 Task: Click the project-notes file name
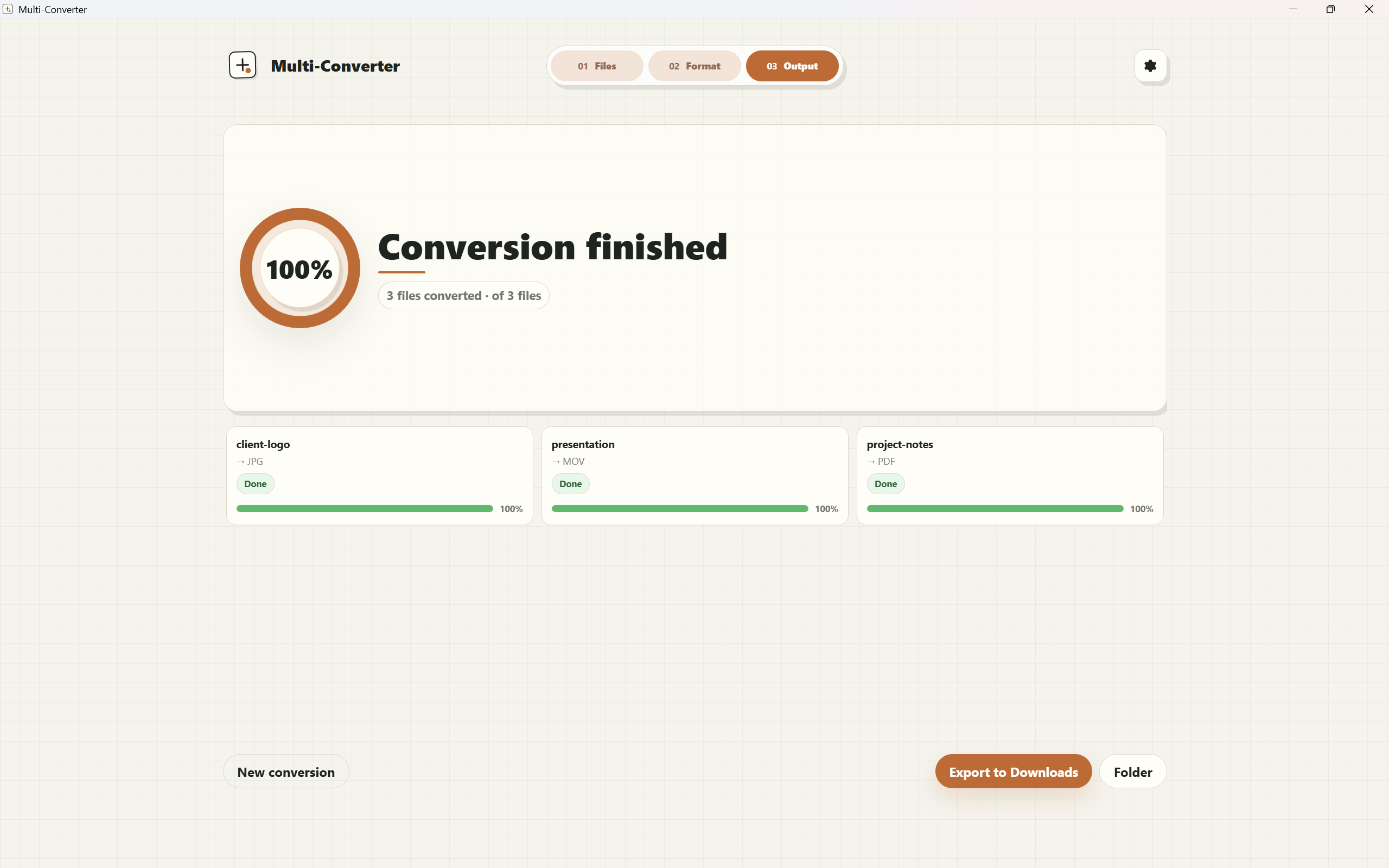(x=900, y=444)
